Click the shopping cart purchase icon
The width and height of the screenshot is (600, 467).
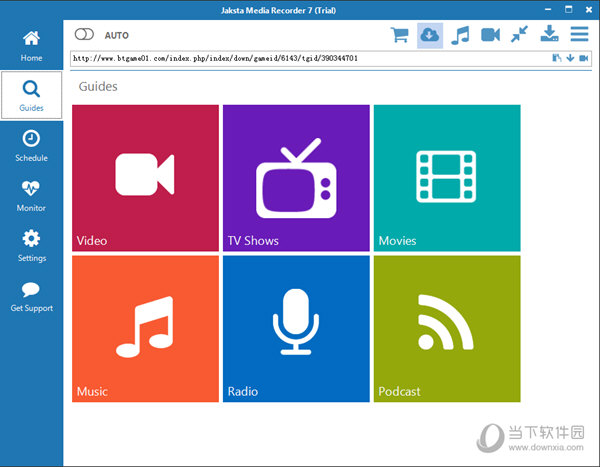[400, 35]
